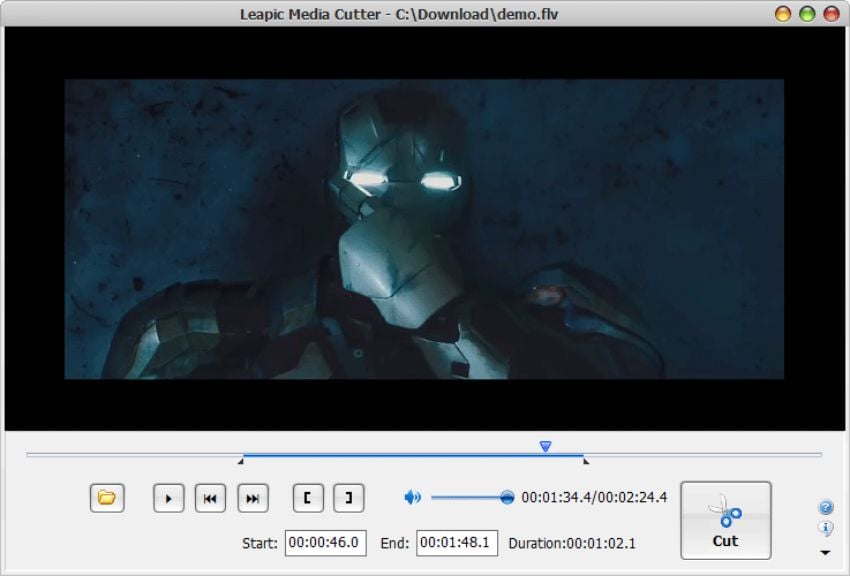Close window with red button
Viewport: 850px width, 576px height.
pos(831,14)
